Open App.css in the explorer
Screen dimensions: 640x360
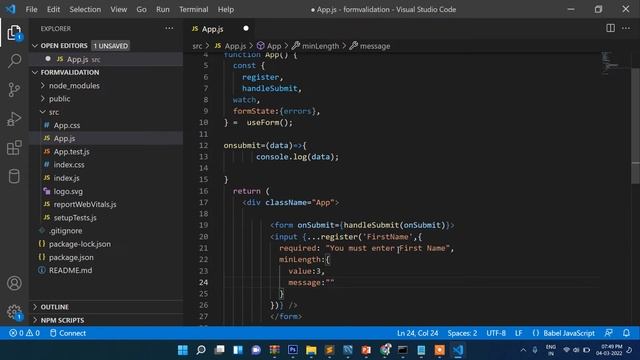106,125
